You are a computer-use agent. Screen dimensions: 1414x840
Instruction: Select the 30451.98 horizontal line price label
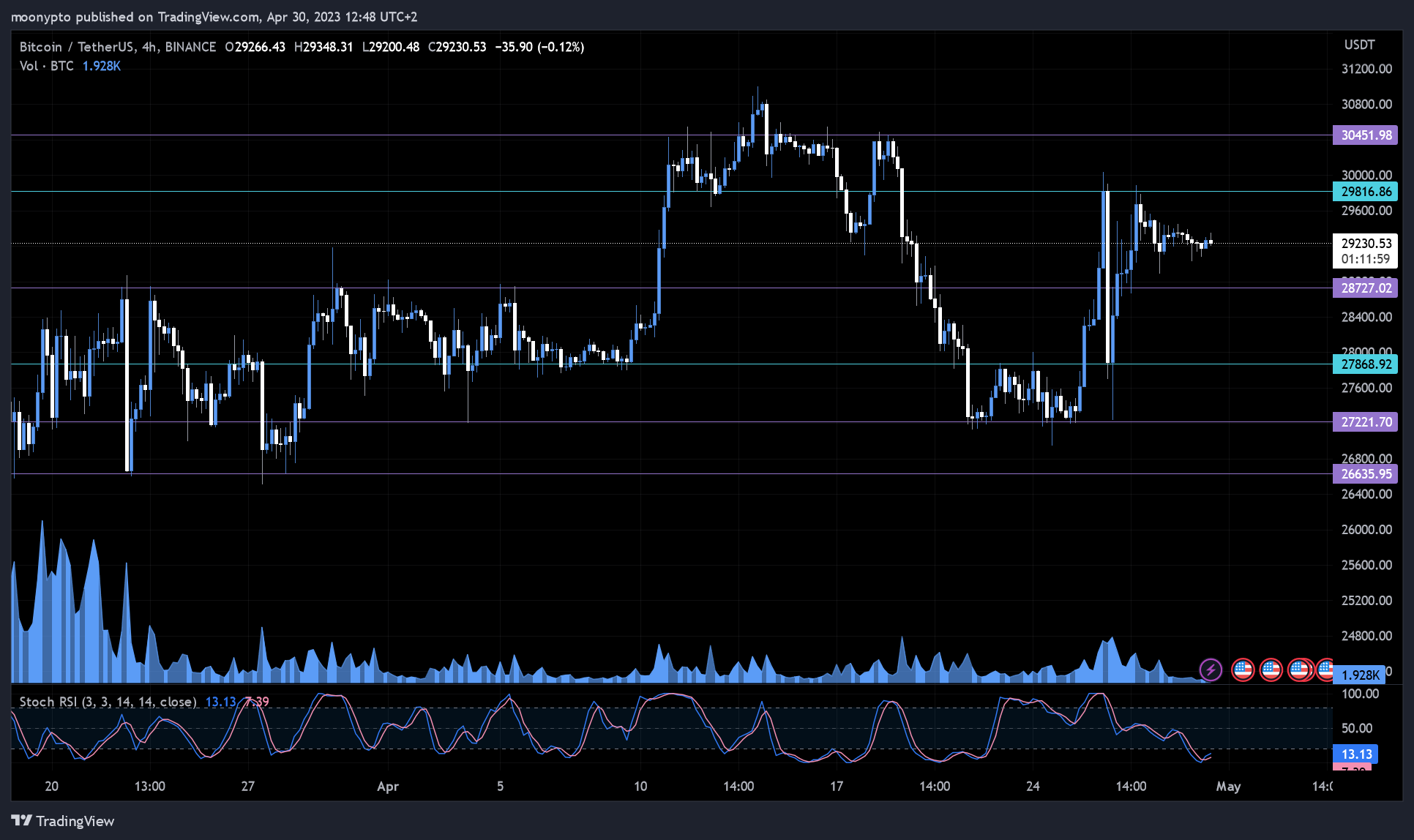point(1365,135)
